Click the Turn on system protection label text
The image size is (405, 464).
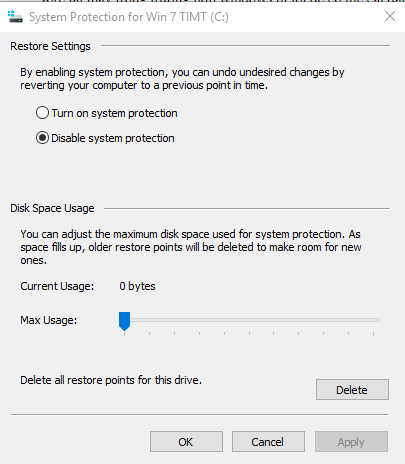114,113
